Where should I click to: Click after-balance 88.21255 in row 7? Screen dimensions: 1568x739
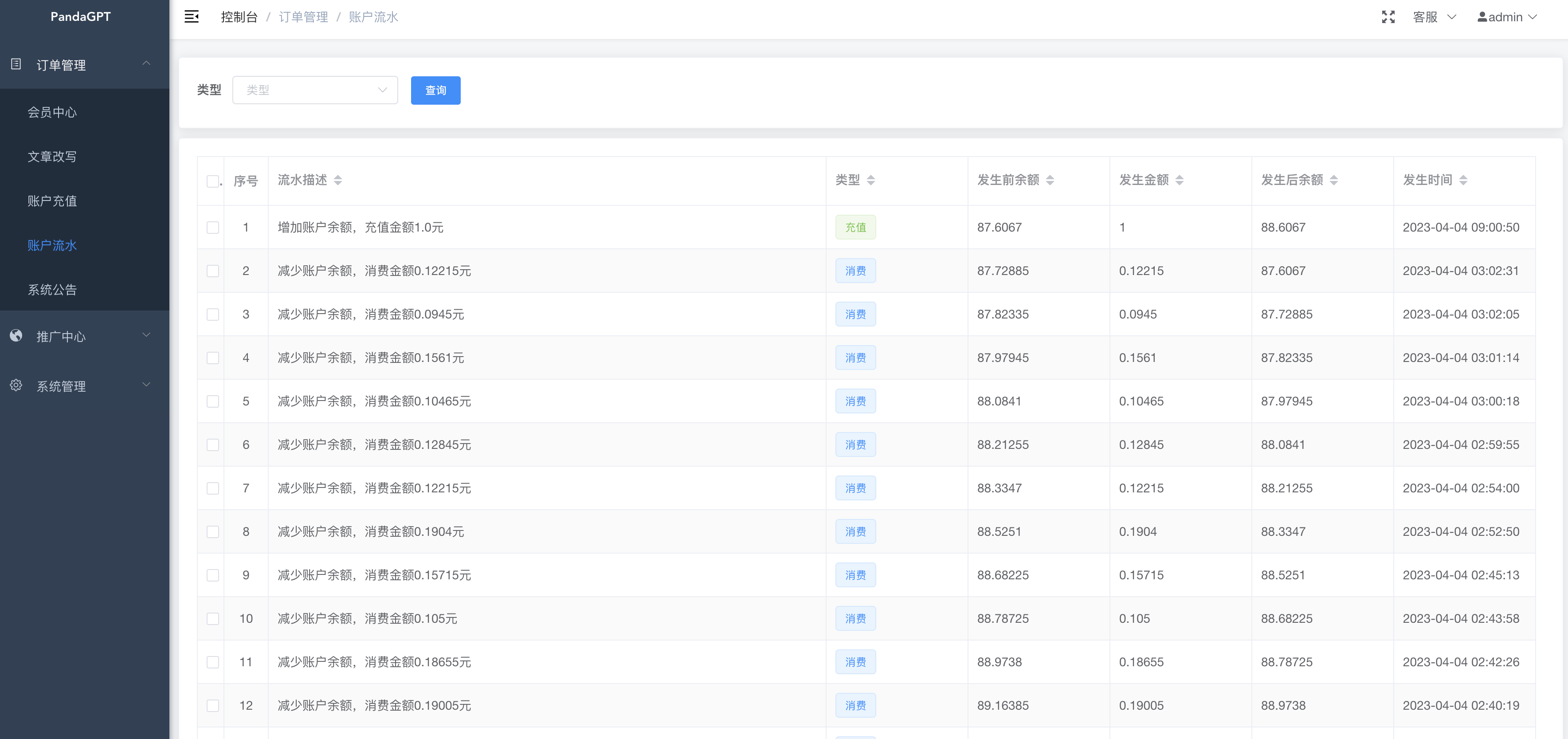[x=1286, y=488]
